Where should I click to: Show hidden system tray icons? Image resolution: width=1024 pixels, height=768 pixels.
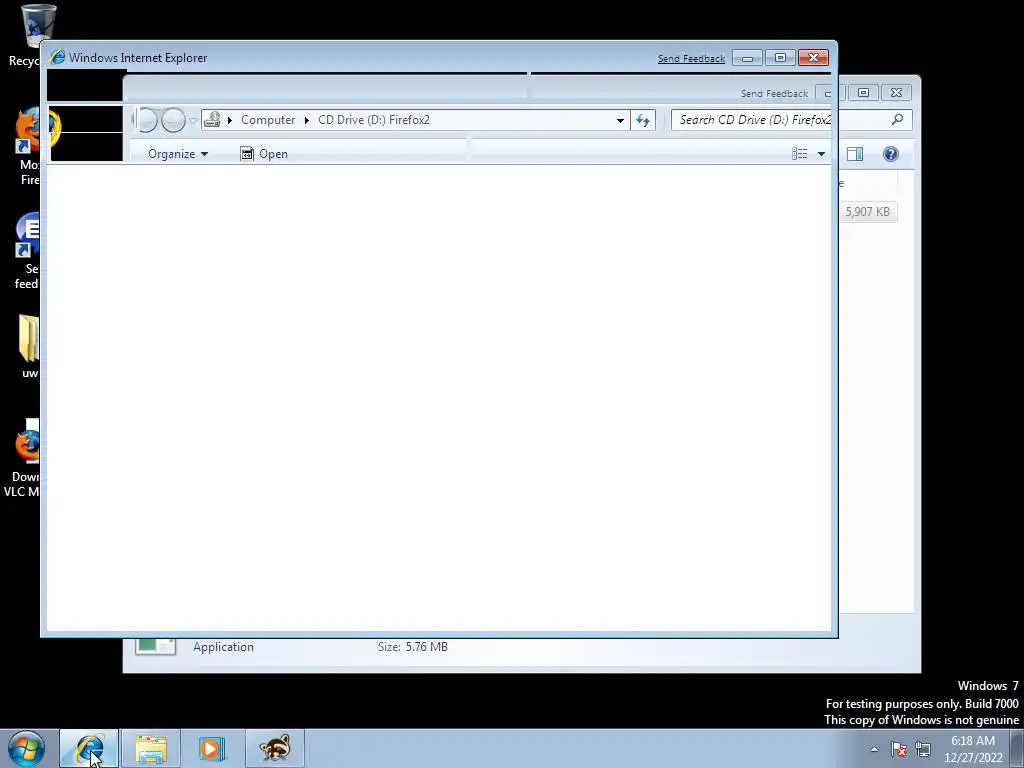[x=874, y=749]
